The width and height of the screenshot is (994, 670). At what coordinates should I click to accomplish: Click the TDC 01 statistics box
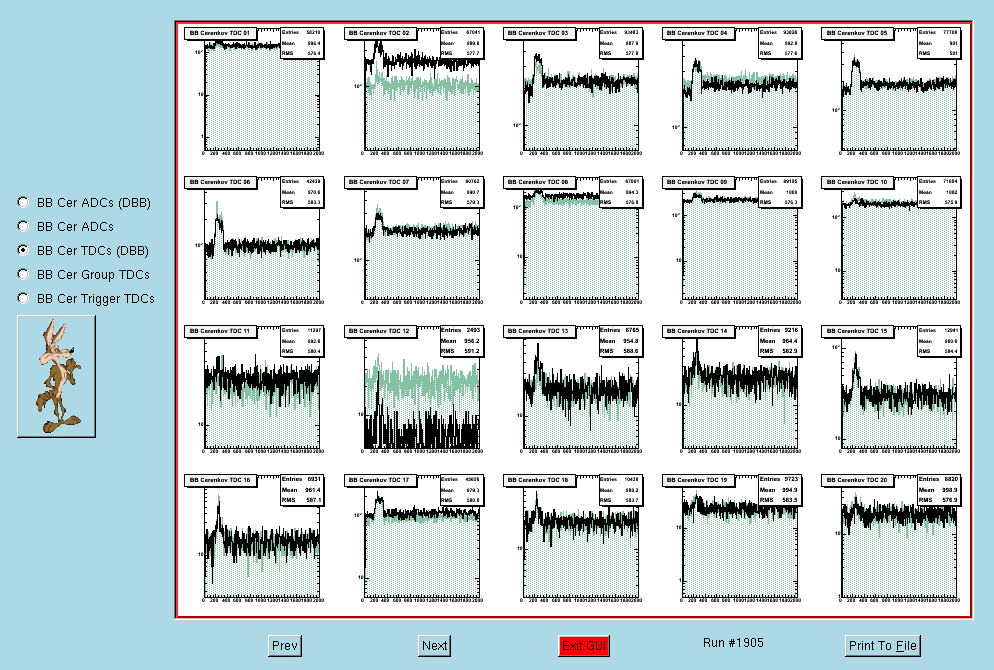pos(302,42)
